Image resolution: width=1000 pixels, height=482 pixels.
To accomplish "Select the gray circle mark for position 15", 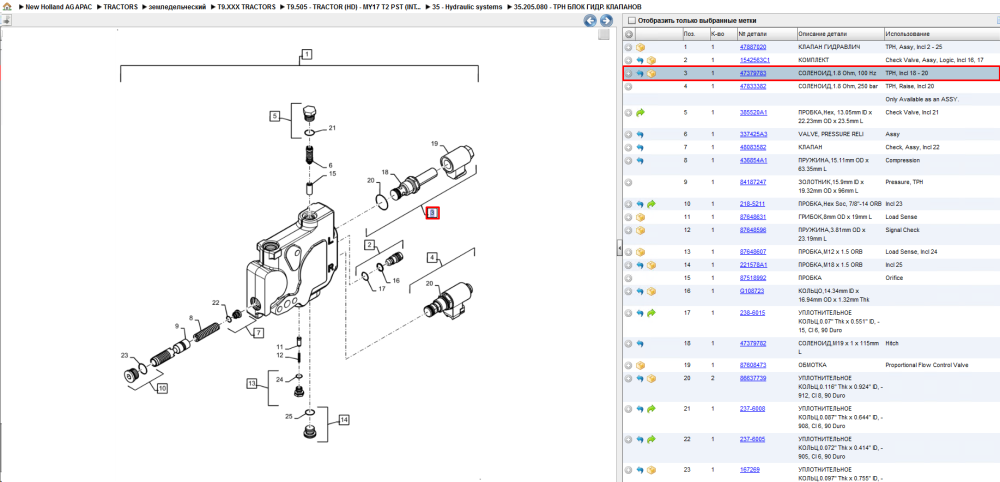I will [x=629, y=278].
